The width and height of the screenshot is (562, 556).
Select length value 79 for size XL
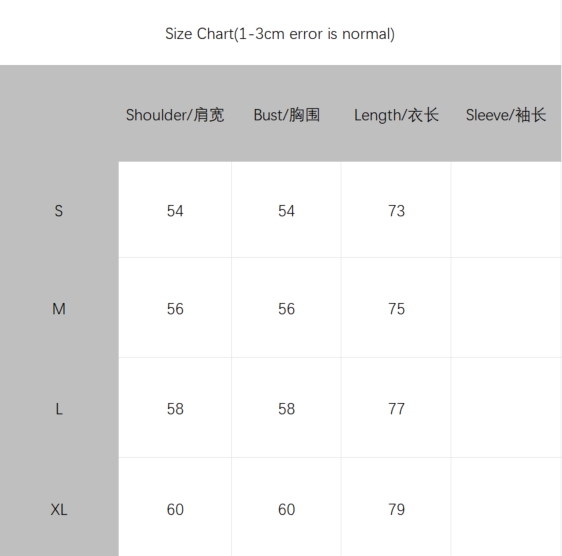point(396,509)
